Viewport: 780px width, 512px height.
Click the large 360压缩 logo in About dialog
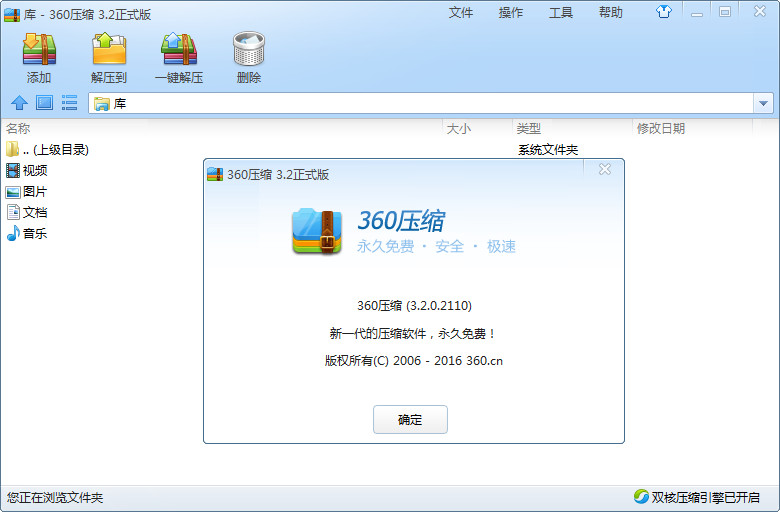coord(317,231)
